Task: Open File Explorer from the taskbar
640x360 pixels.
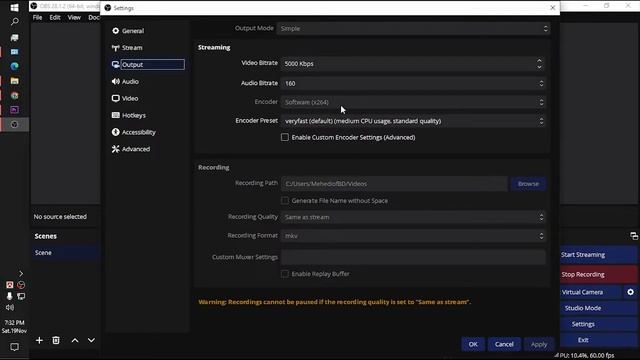Action: point(14,81)
